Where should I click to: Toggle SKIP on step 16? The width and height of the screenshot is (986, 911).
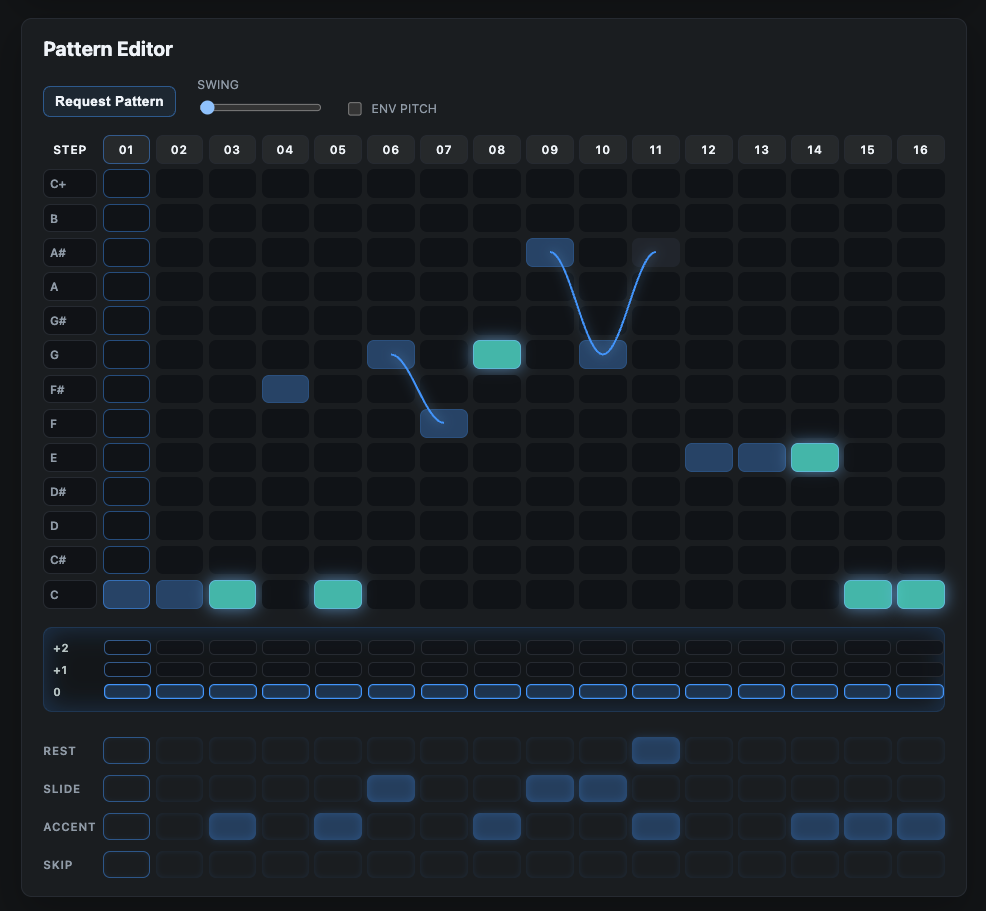coord(921,864)
